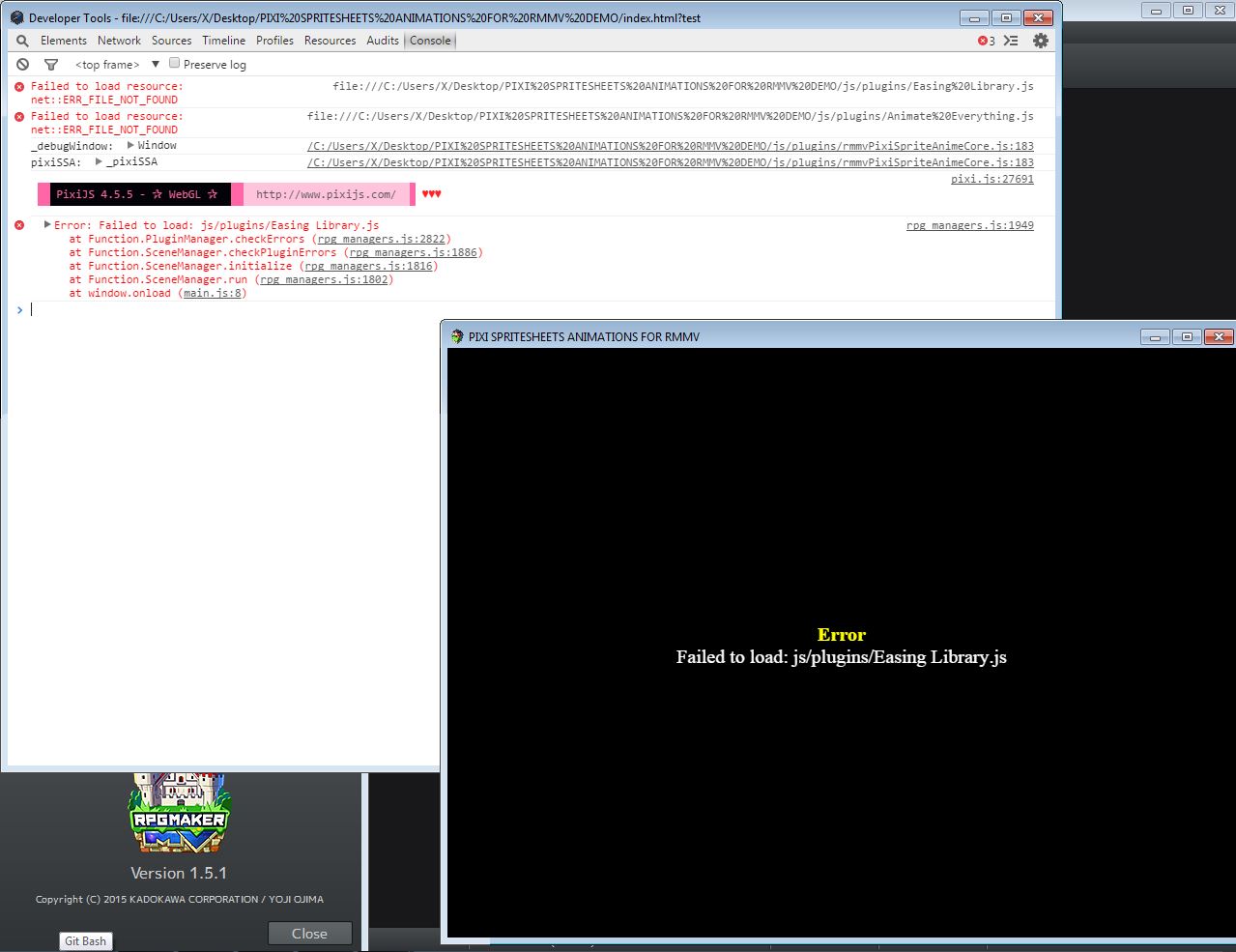Click the Developer Tools window title icon
The image size is (1236, 952).
pos(16,17)
